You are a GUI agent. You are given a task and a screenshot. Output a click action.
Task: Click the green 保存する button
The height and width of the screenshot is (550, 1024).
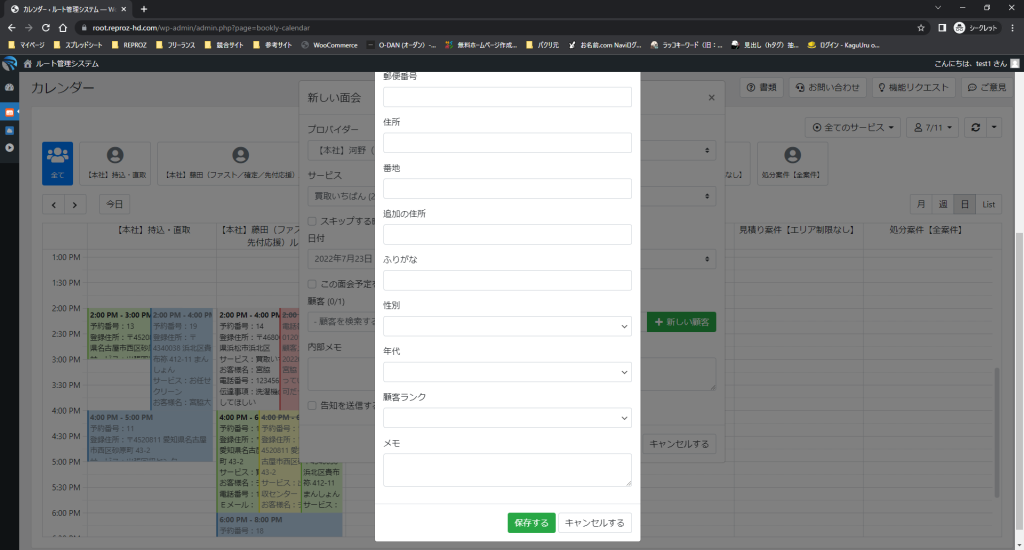point(531,523)
